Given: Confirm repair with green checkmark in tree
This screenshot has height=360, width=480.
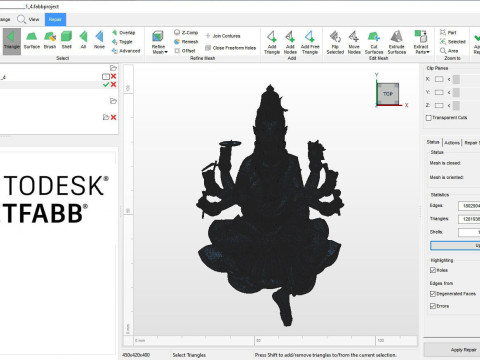Looking at the screenshot, I should point(106,85).
